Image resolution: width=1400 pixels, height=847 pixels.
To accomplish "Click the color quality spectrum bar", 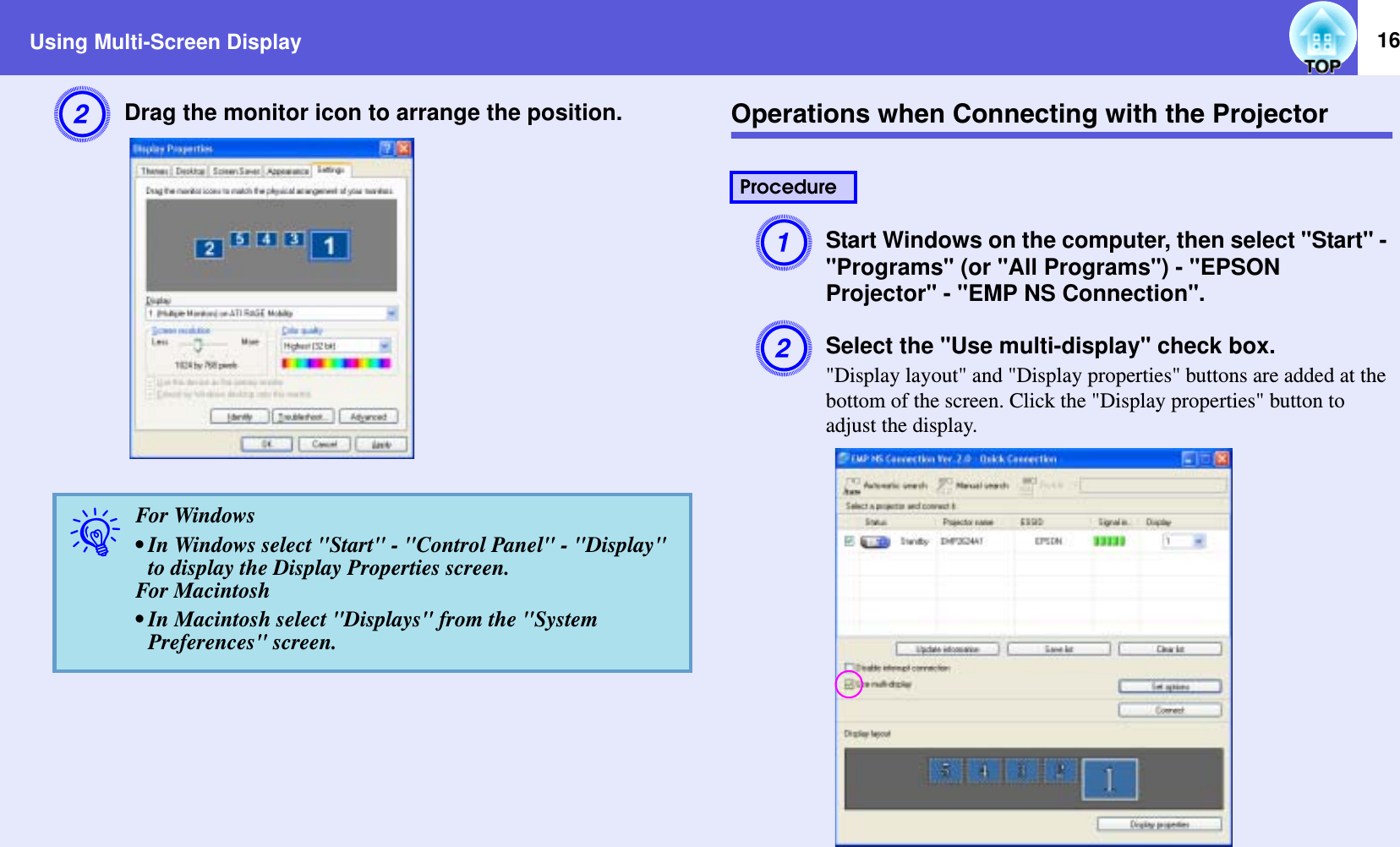I will tap(336, 363).
